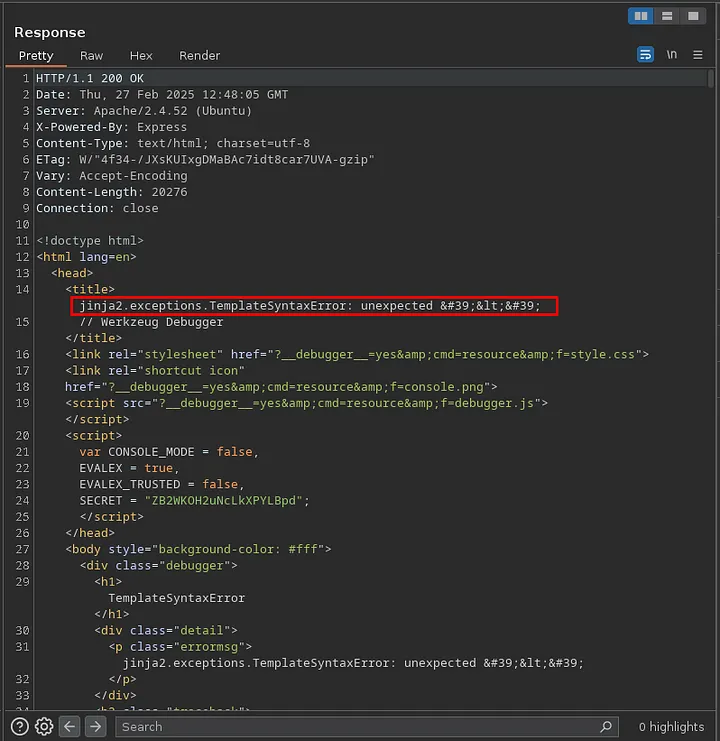
Task: Open the Response options hamburger menu
Action: (697, 55)
